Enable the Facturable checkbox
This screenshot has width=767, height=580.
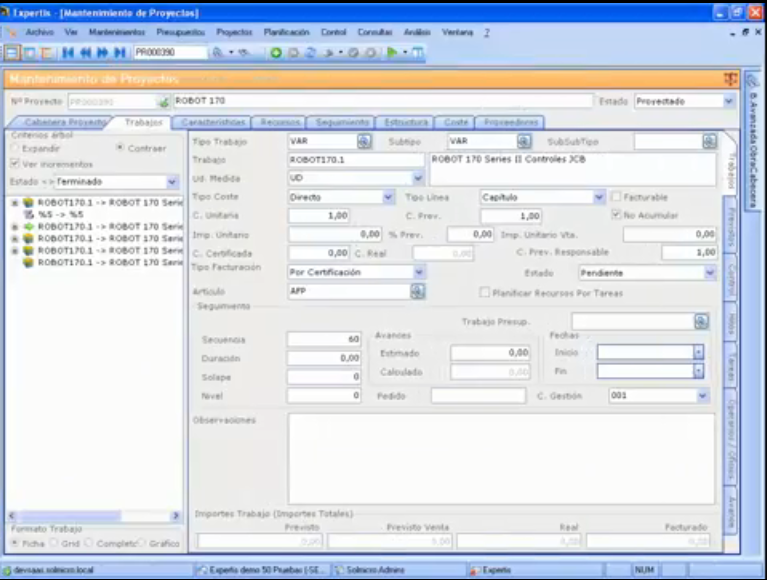click(616, 197)
